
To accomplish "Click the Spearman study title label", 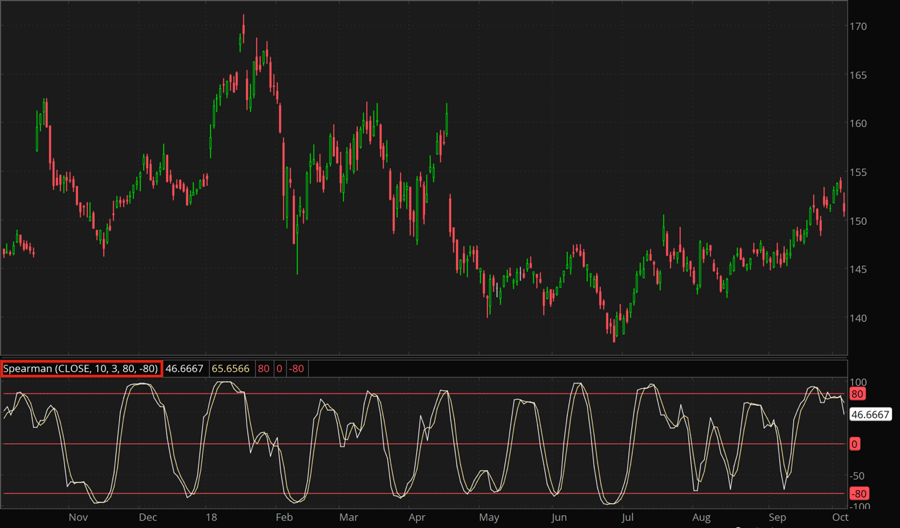I will pos(80,369).
